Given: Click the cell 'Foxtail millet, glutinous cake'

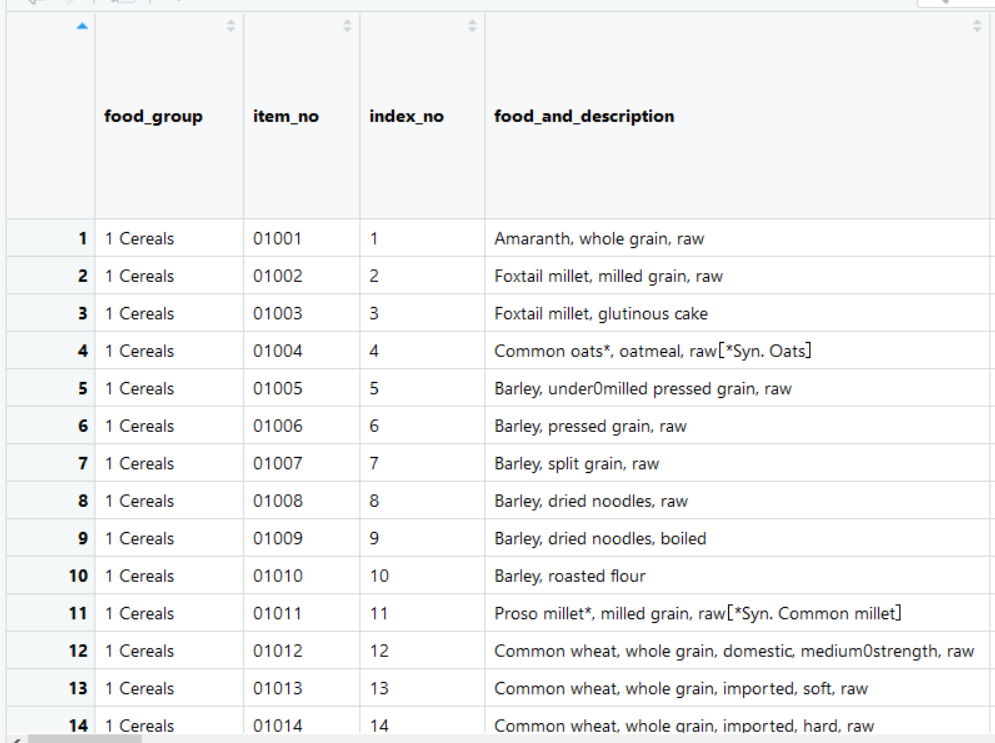Looking at the screenshot, I should [x=600, y=313].
